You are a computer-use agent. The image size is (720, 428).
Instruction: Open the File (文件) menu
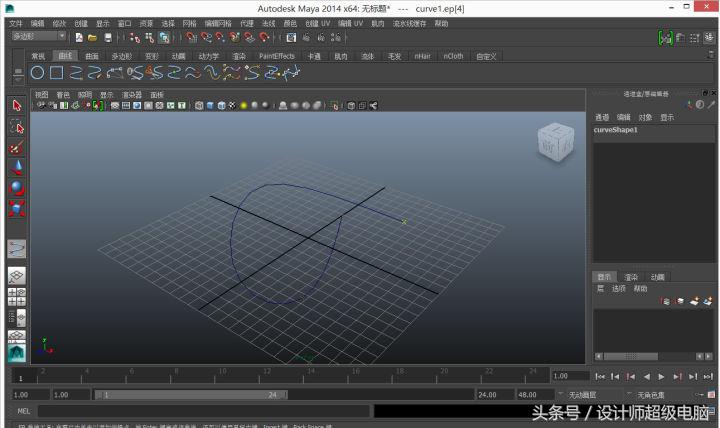16,23
